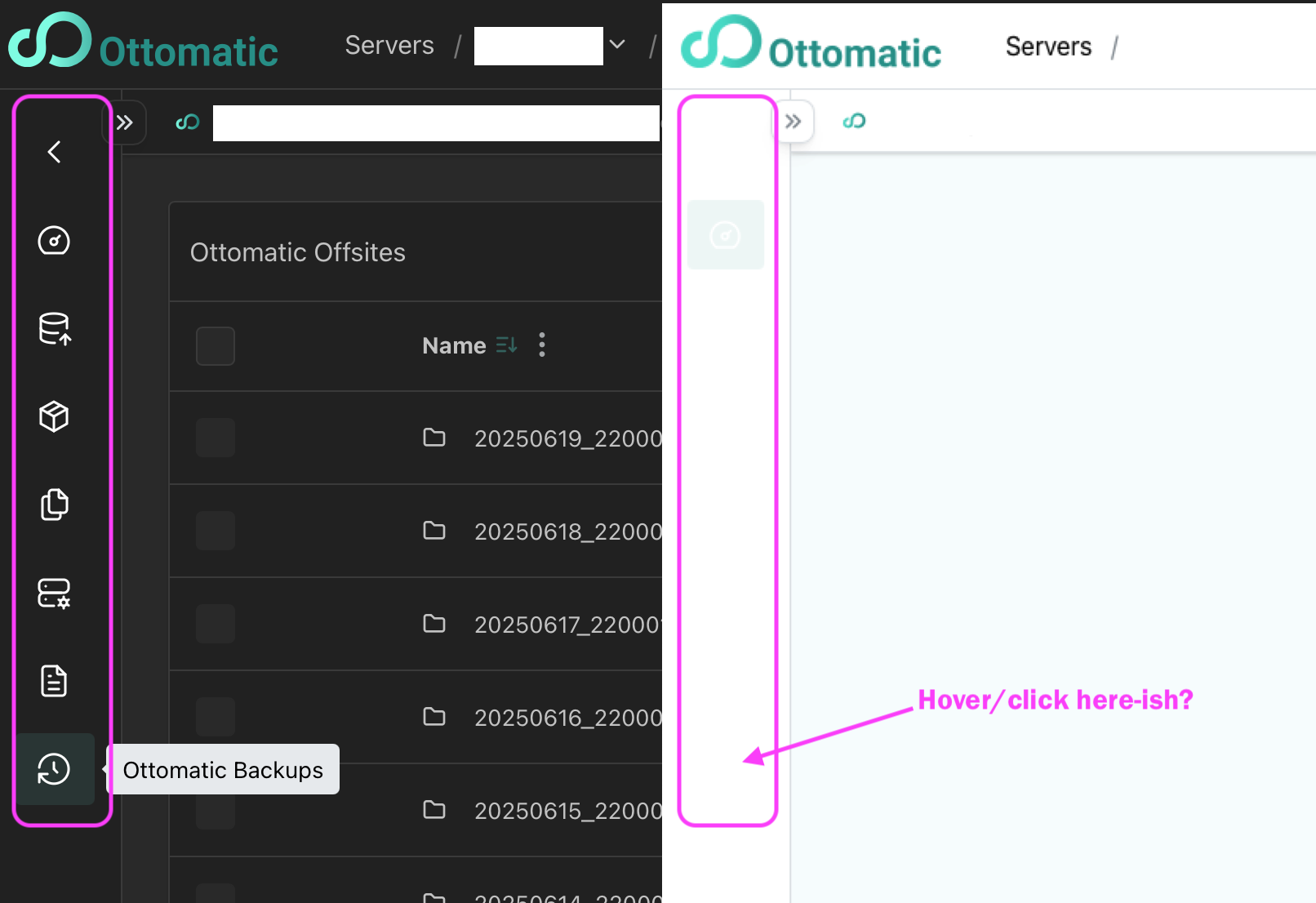The width and height of the screenshot is (1316, 903).
Task: Click the Ottomatic logo in light window
Action: point(811,43)
